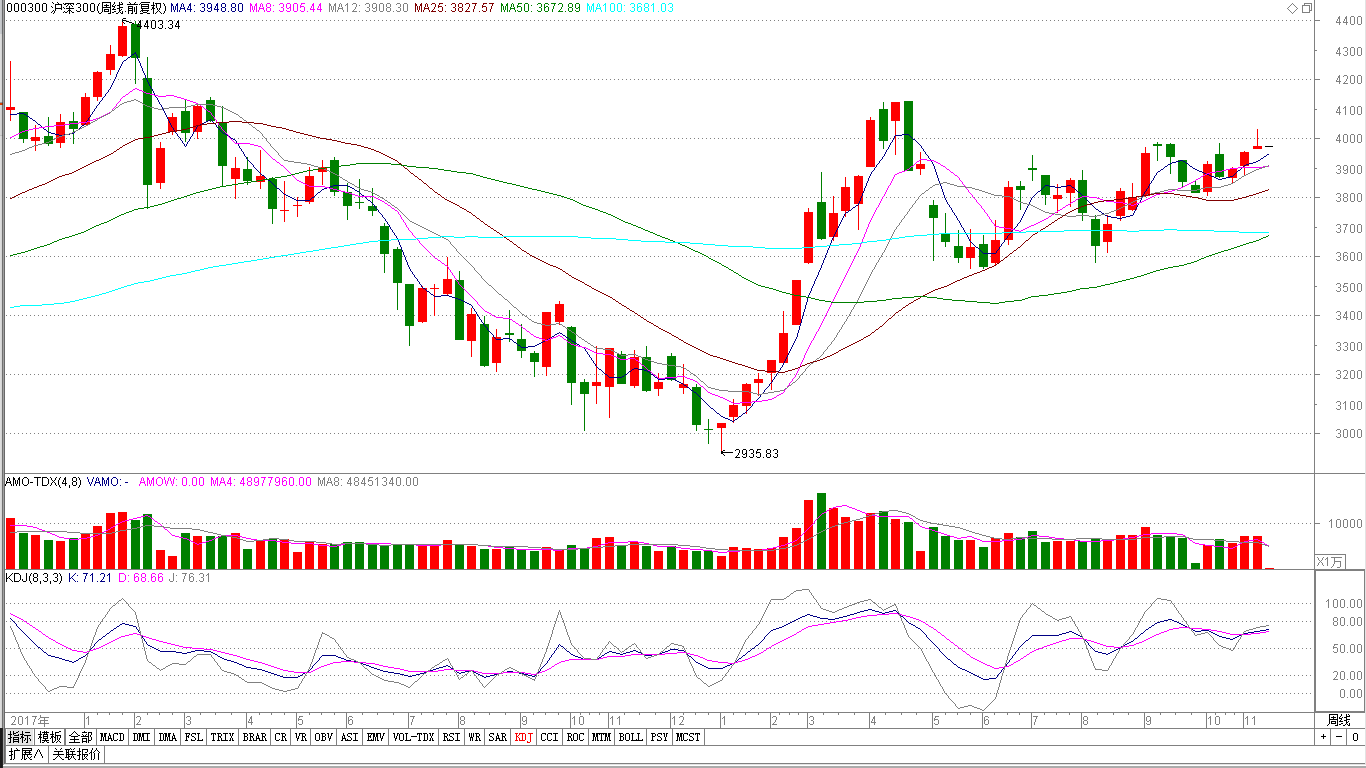Switch indicator to DMA
Screen dimensions: 1366x768
[167, 737]
